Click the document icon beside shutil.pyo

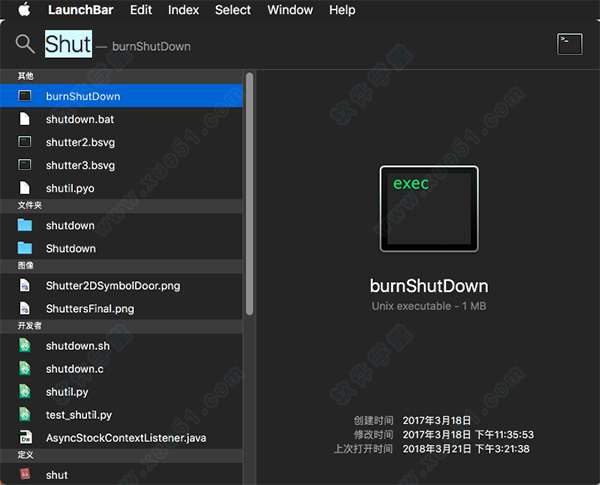tap(25, 188)
